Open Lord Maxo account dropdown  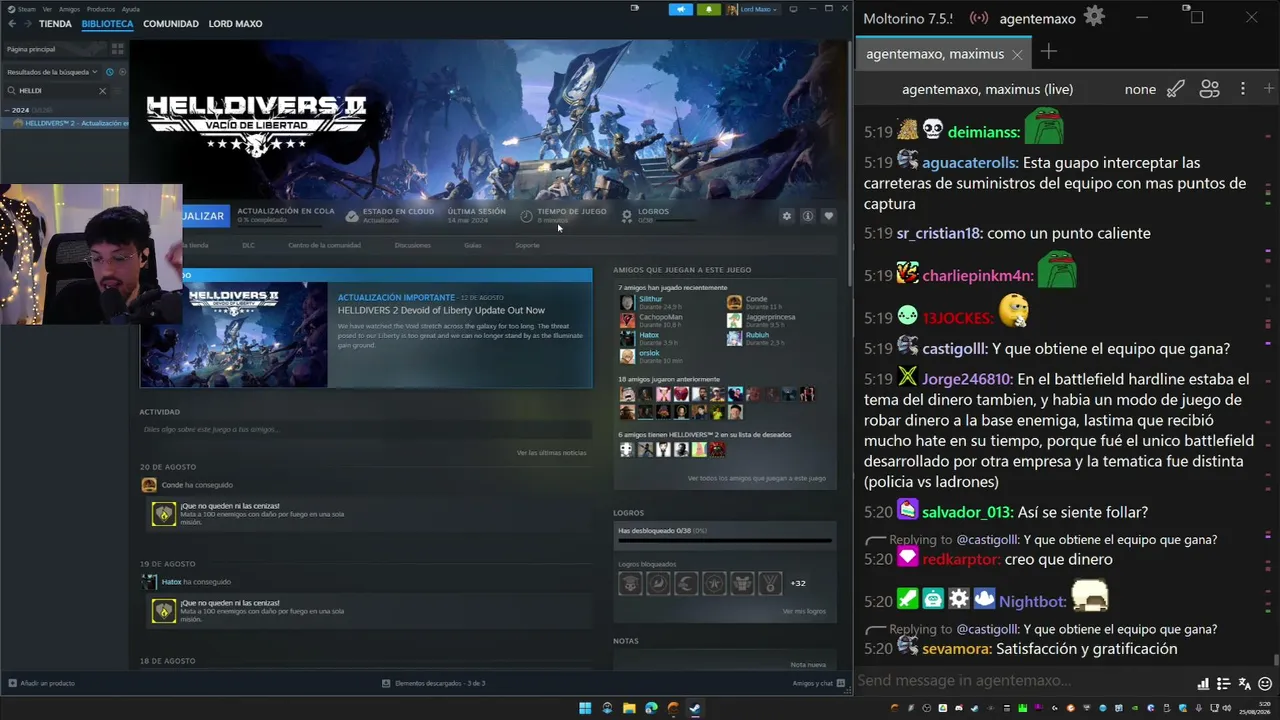pyautogui.click(x=752, y=9)
